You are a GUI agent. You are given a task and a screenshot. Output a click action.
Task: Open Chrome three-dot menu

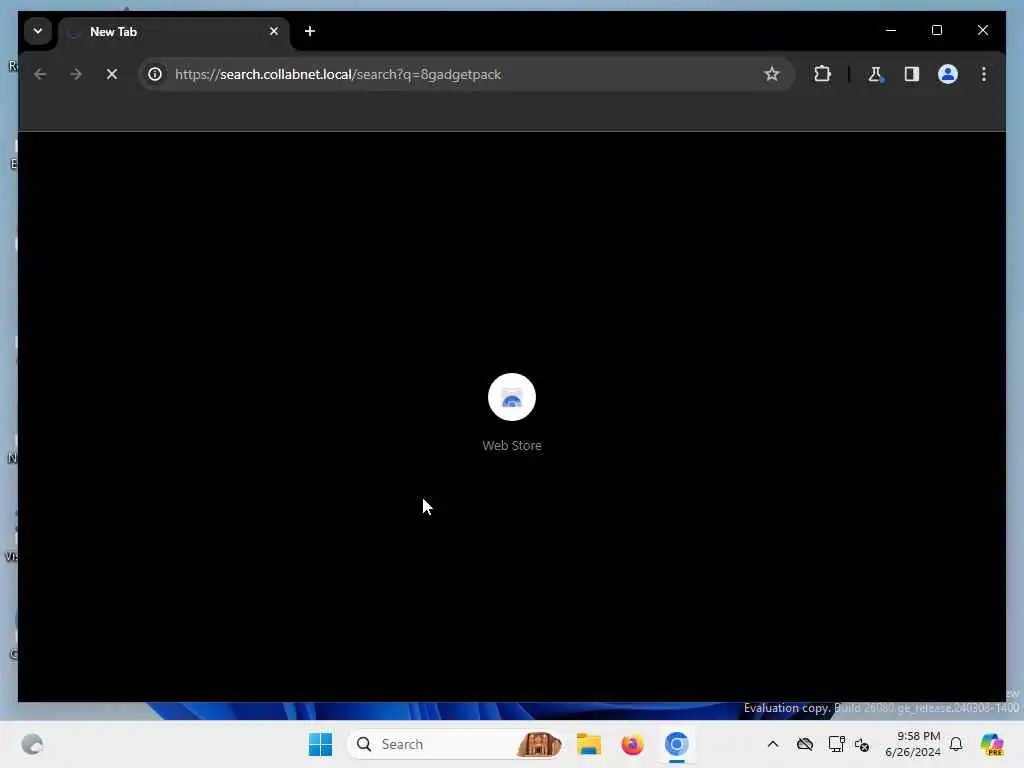coord(984,74)
